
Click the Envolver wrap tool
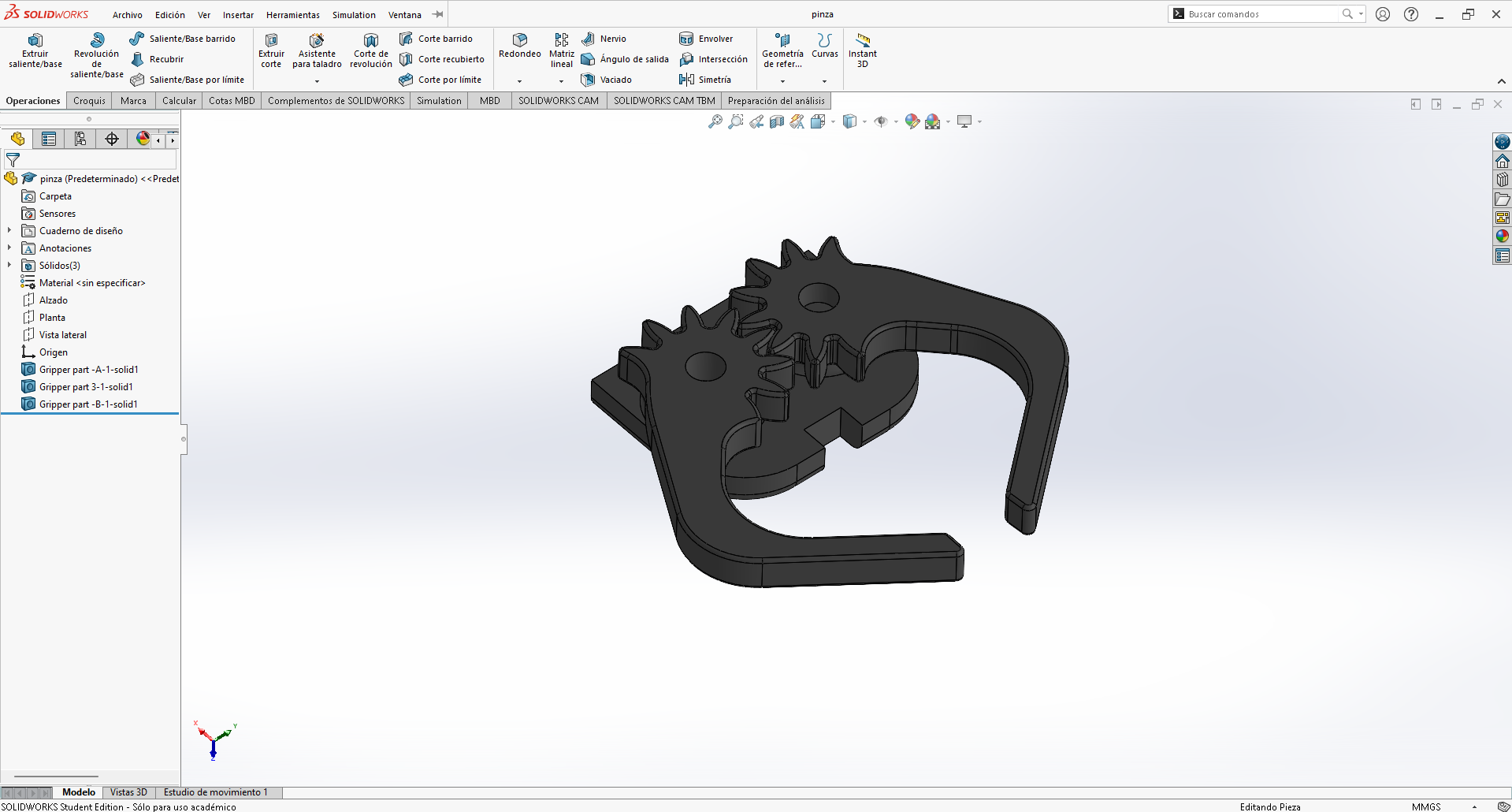click(x=706, y=39)
